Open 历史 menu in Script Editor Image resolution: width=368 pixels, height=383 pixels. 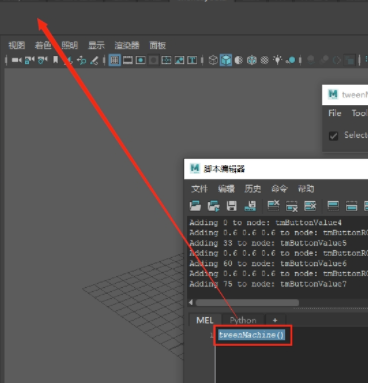coord(253,189)
